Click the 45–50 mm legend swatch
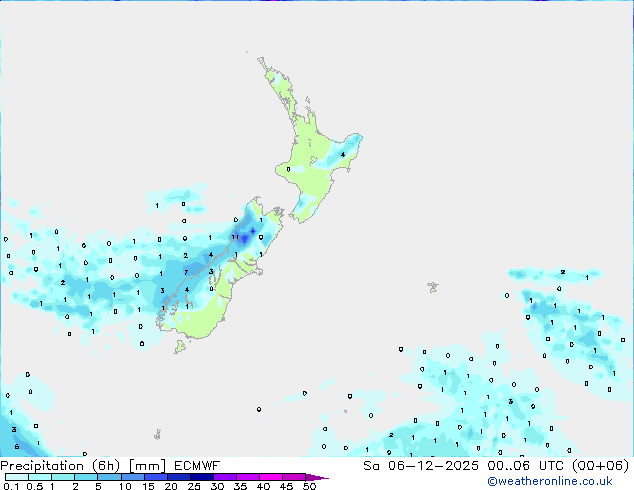This screenshot has height=490, width=634. tap(294, 477)
